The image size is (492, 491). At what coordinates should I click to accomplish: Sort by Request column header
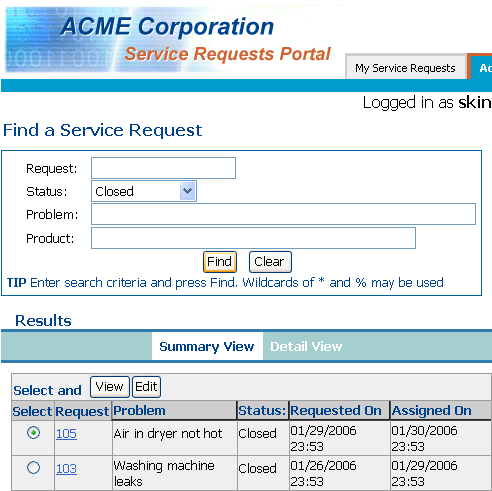[x=82, y=411]
